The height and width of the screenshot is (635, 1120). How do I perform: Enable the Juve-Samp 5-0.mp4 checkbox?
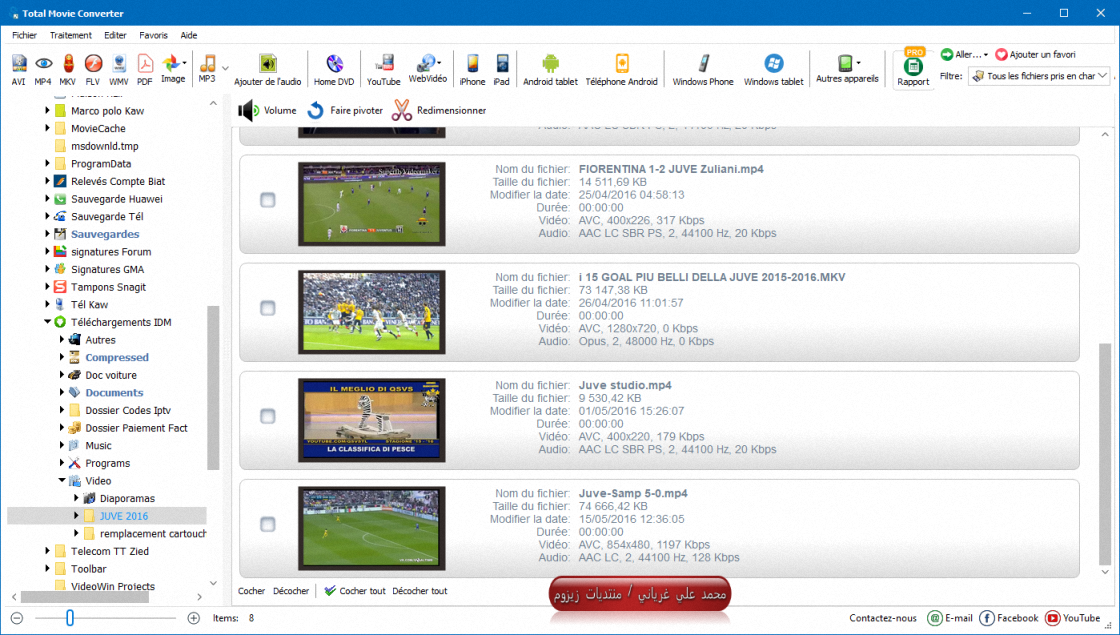(x=268, y=524)
